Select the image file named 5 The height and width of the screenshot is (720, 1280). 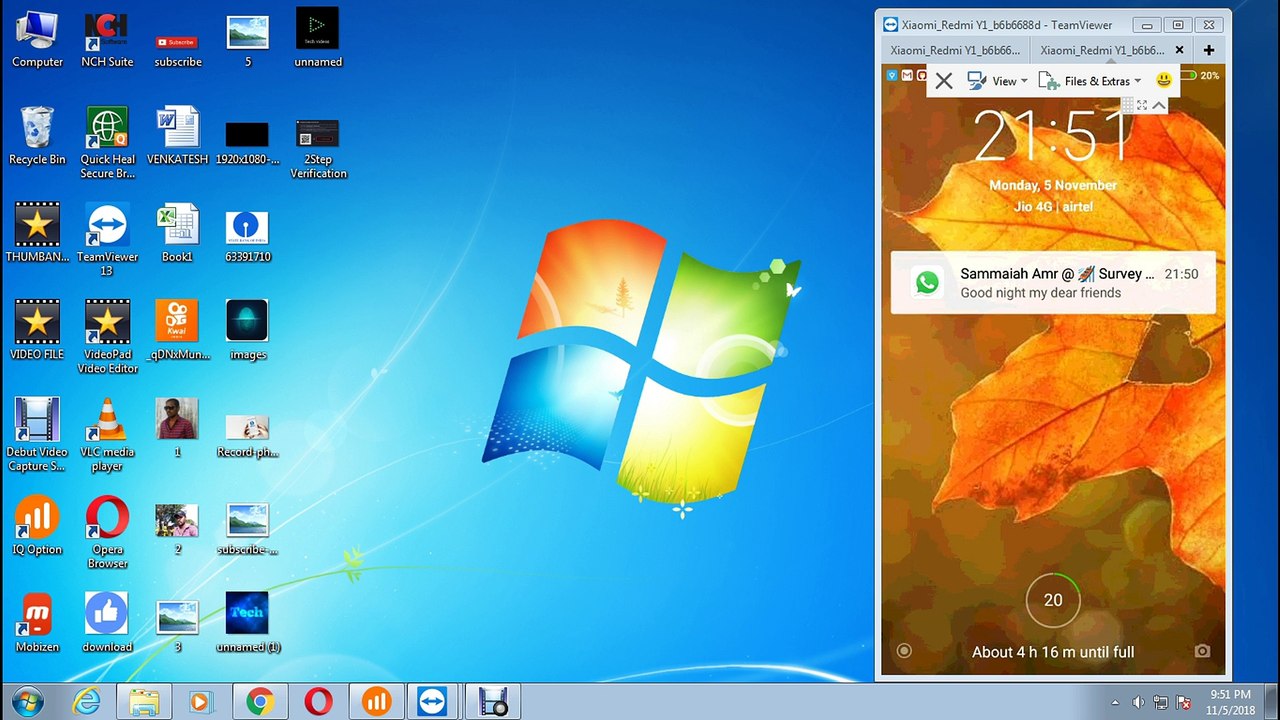(x=247, y=39)
